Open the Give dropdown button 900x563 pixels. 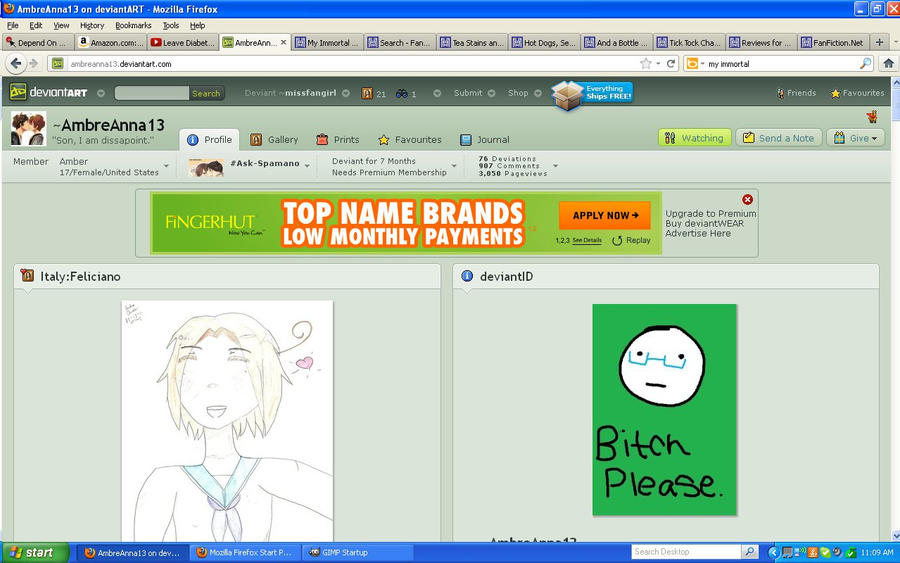855,138
